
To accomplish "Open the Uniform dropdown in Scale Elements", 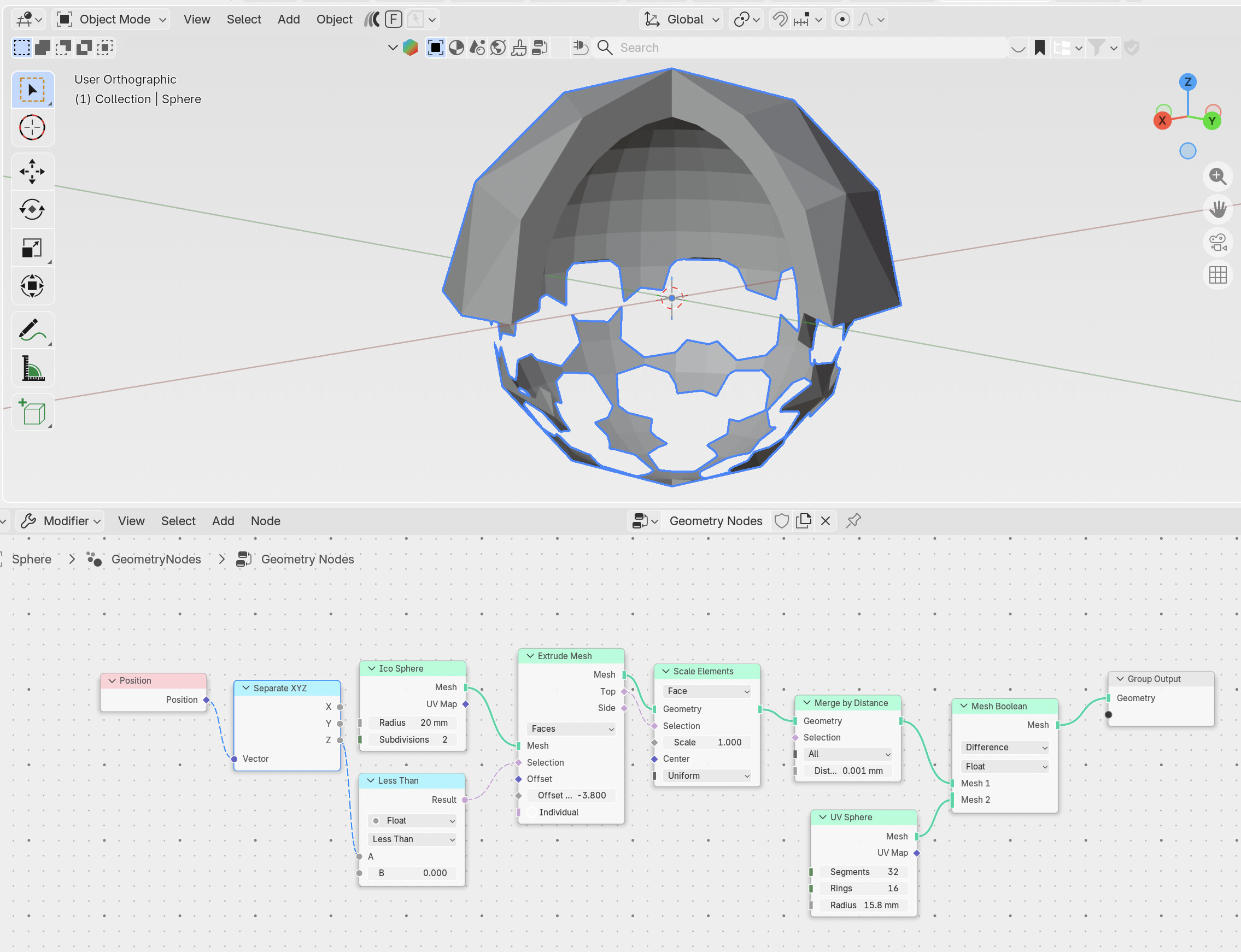I will [707, 776].
